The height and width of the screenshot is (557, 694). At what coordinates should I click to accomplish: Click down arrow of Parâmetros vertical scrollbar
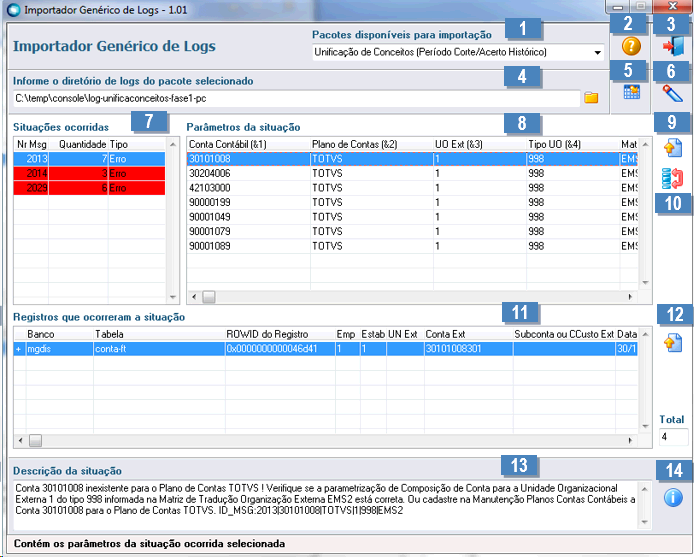pyautogui.click(x=645, y=282)
